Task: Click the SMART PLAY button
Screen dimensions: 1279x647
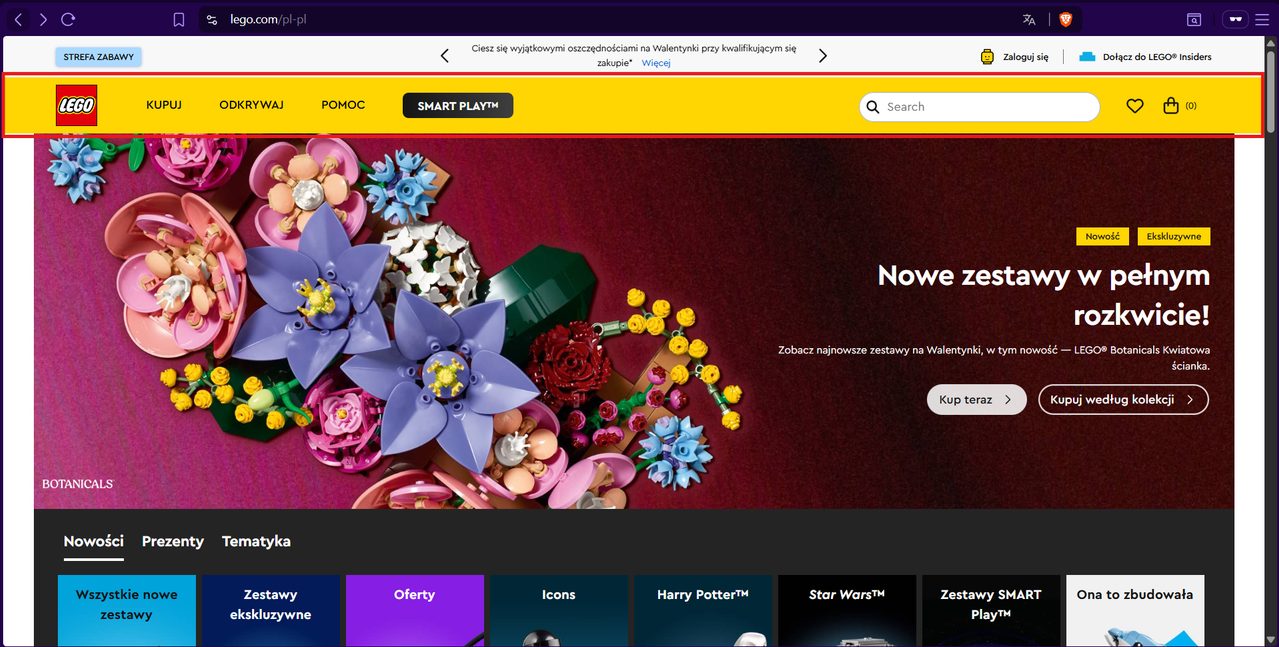Action: pyautogui.click(x=458, y=105)
